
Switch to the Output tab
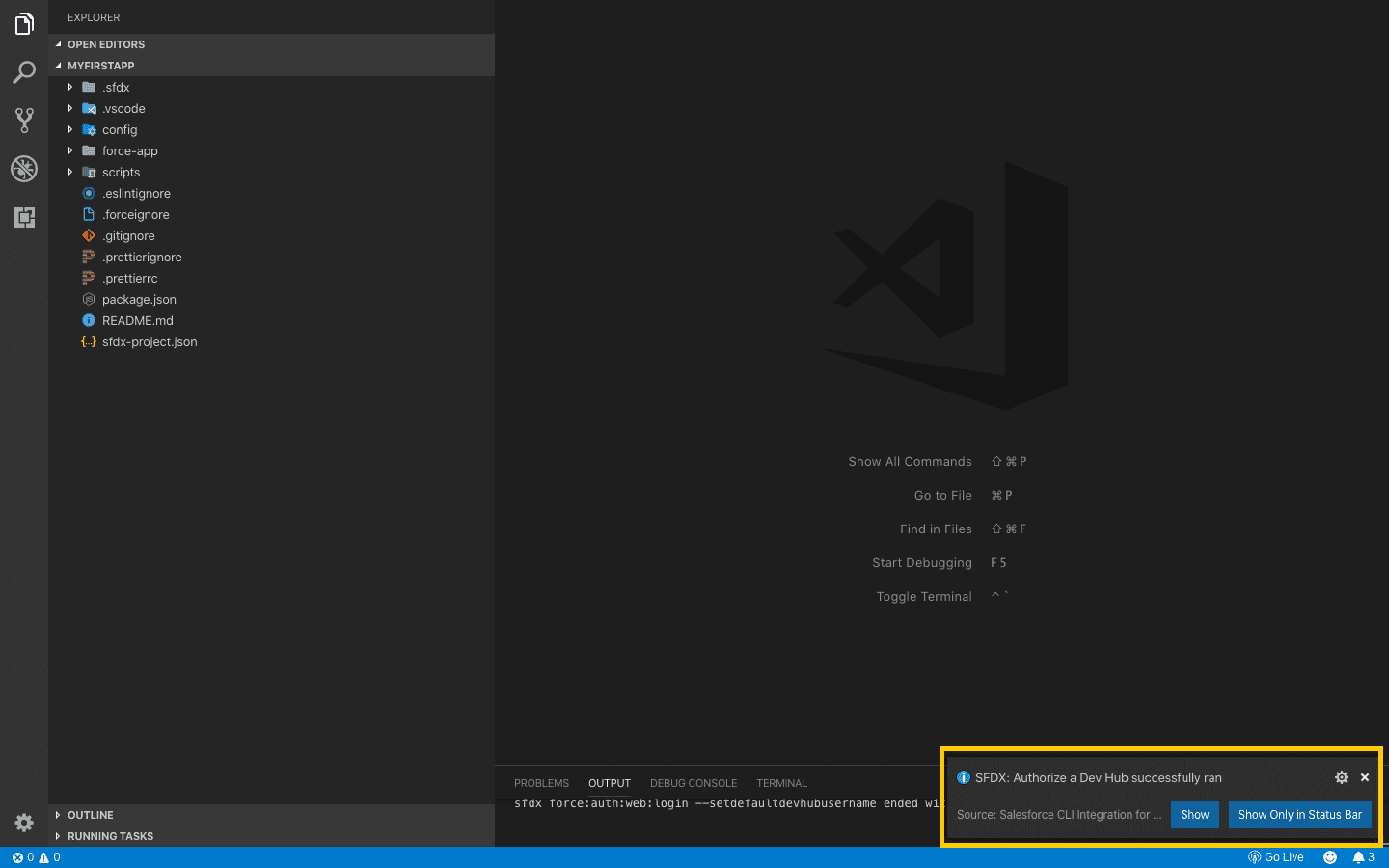(x=610, y=783)
